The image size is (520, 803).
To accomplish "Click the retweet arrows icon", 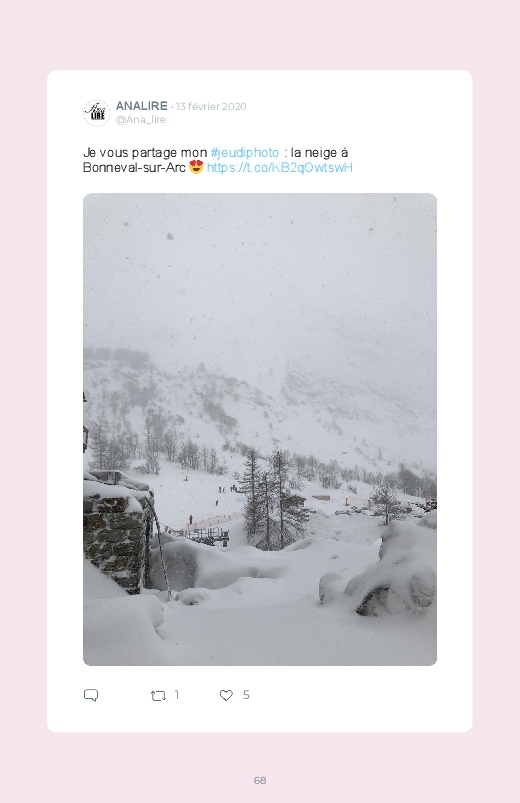I will tap(158, 695).
